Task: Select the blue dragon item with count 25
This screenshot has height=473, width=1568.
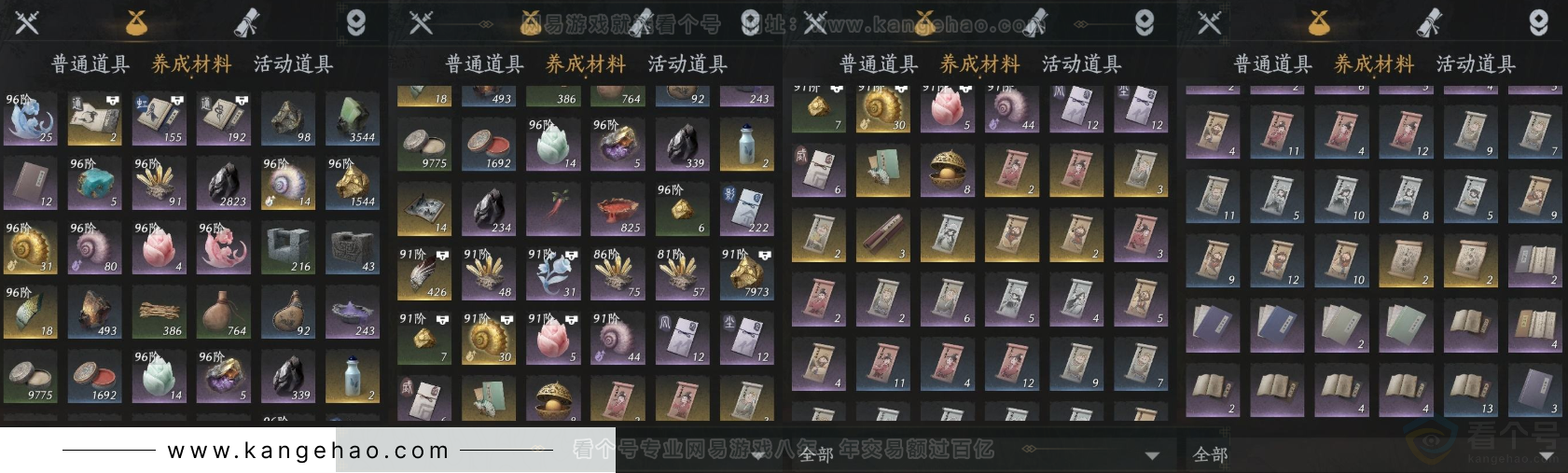Action: [x=31, y=118]
